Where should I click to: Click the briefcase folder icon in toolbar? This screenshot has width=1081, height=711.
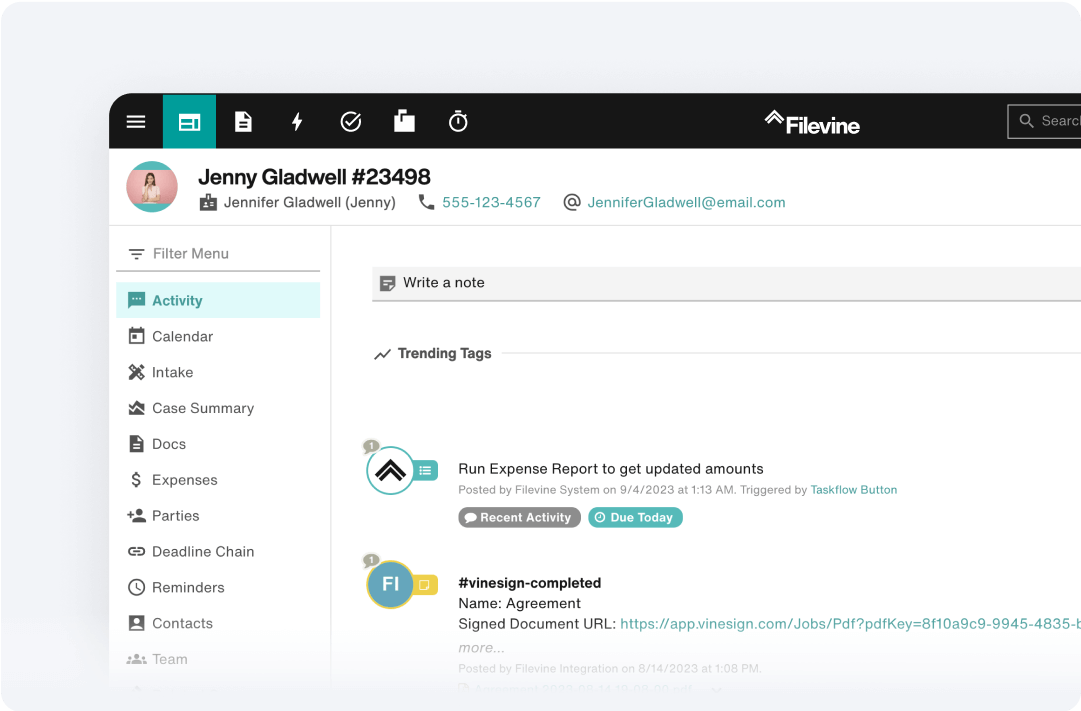pos(404,122)
